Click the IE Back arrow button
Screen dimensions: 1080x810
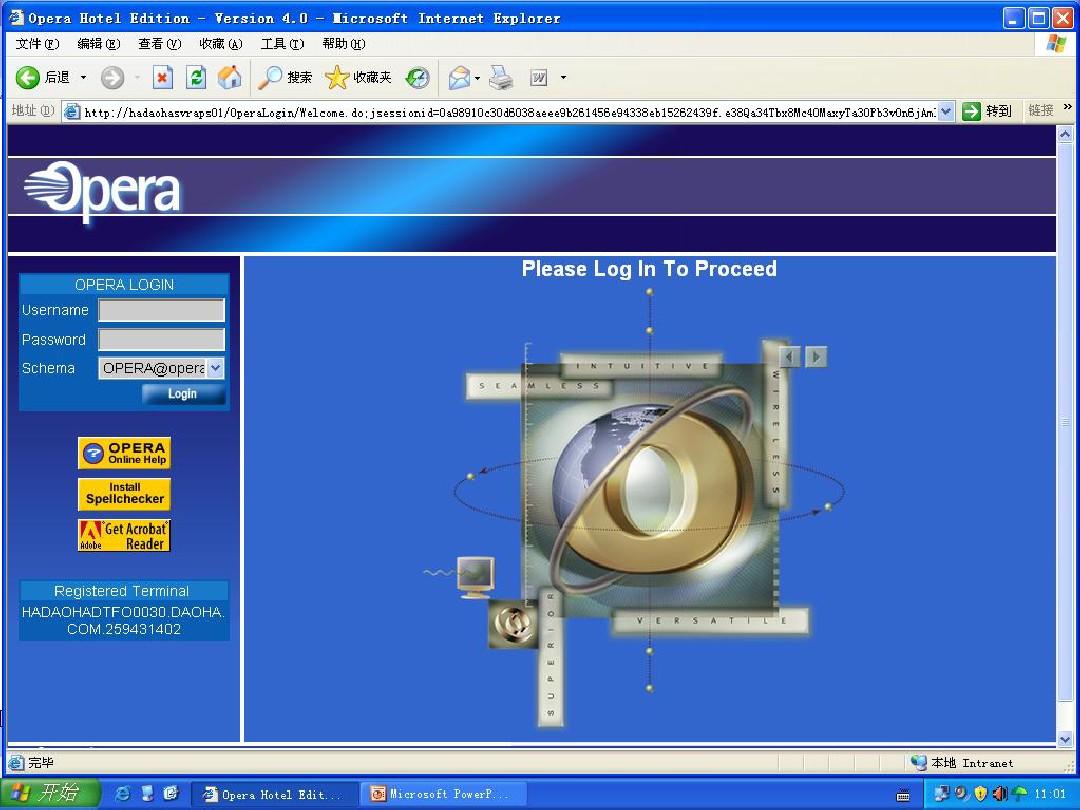tap(28, 77)
